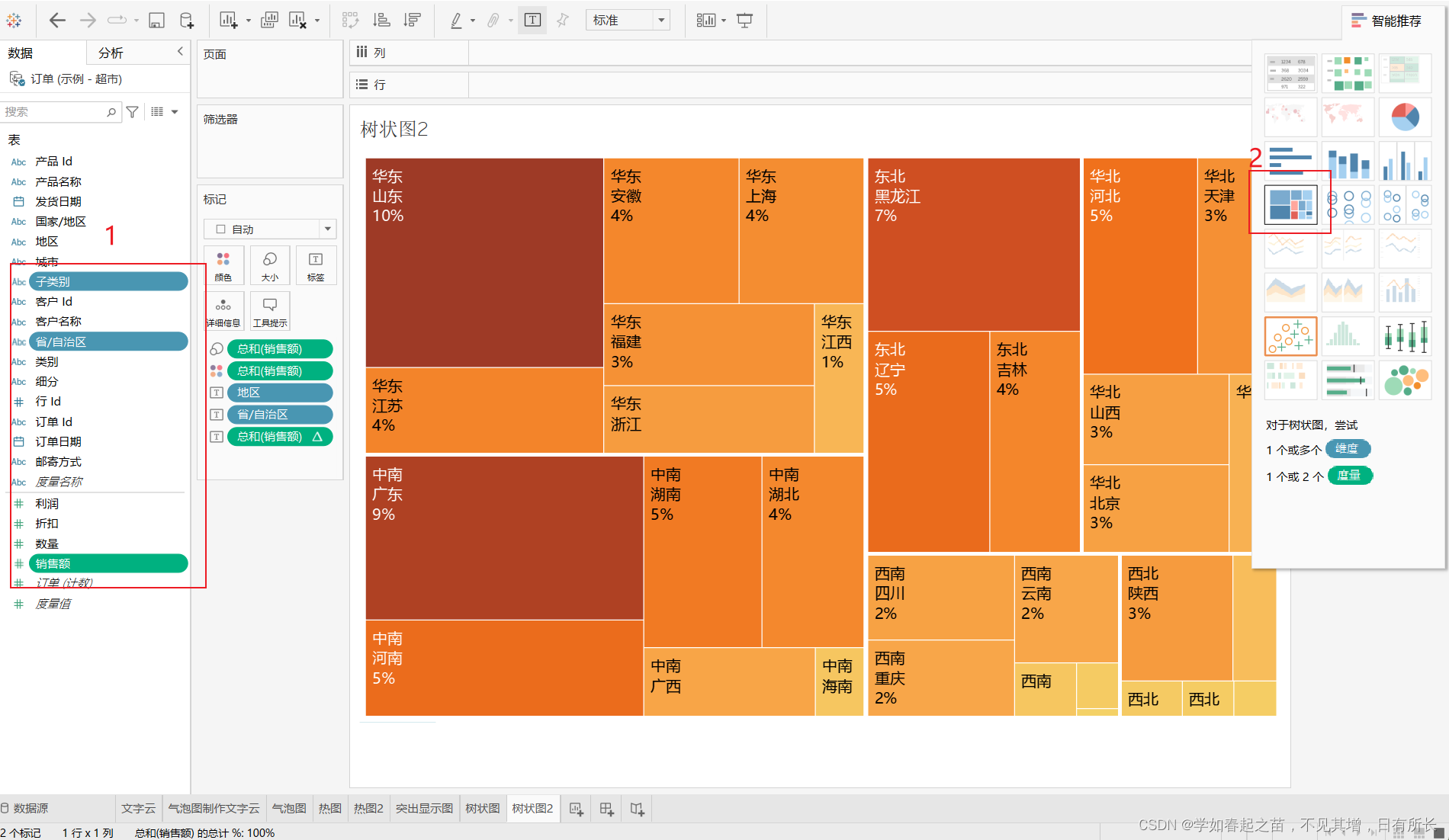1449x840 pixels.
Task: Click the 中南 广东 9% treemap tile
Action: 504,537
